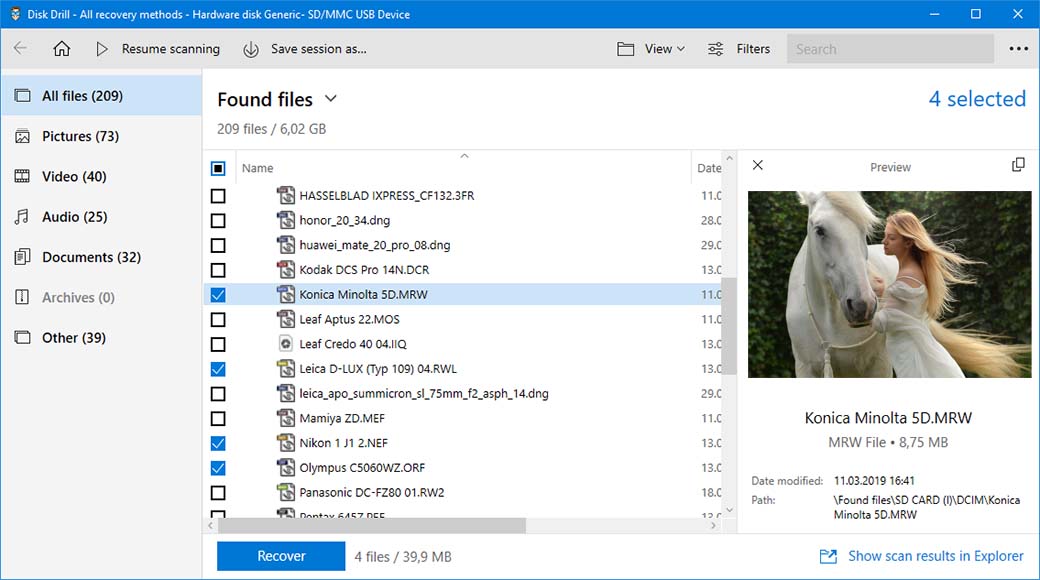Click into the Search field
This screenshot has height=580, width=1040.
point(890,49)
